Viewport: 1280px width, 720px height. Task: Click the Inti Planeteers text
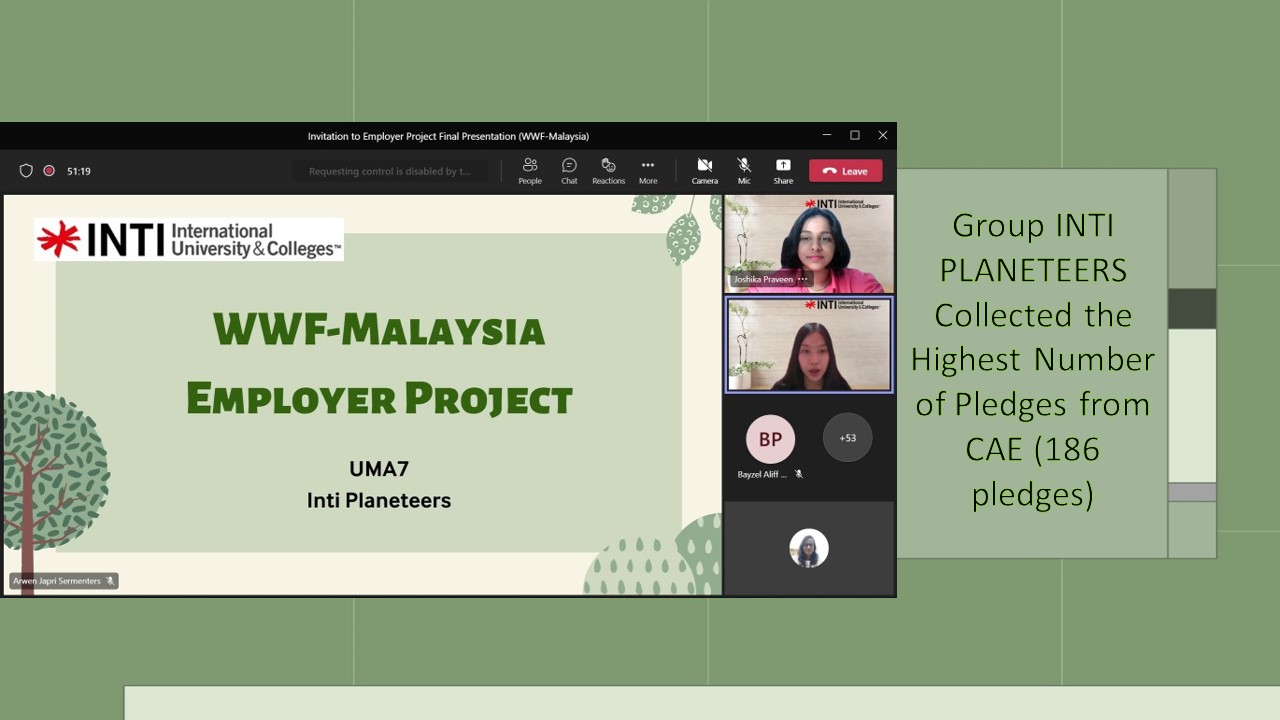pos(379,500)
